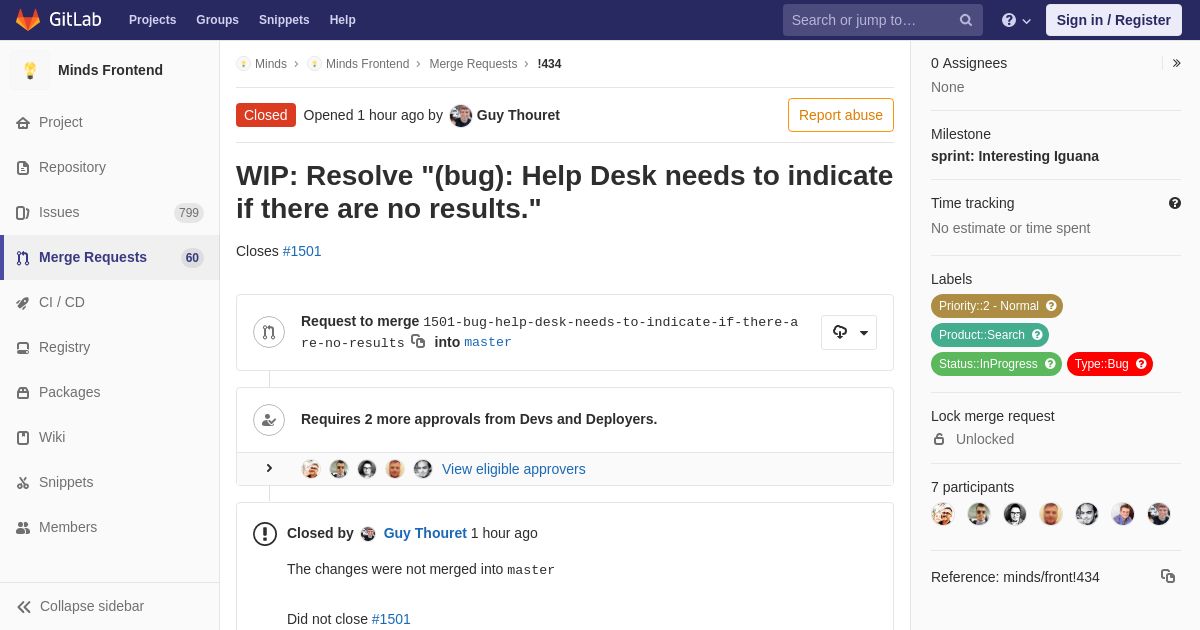Copy the source branch name
This screenshot has width=1200, height=630.
point(418,342)
